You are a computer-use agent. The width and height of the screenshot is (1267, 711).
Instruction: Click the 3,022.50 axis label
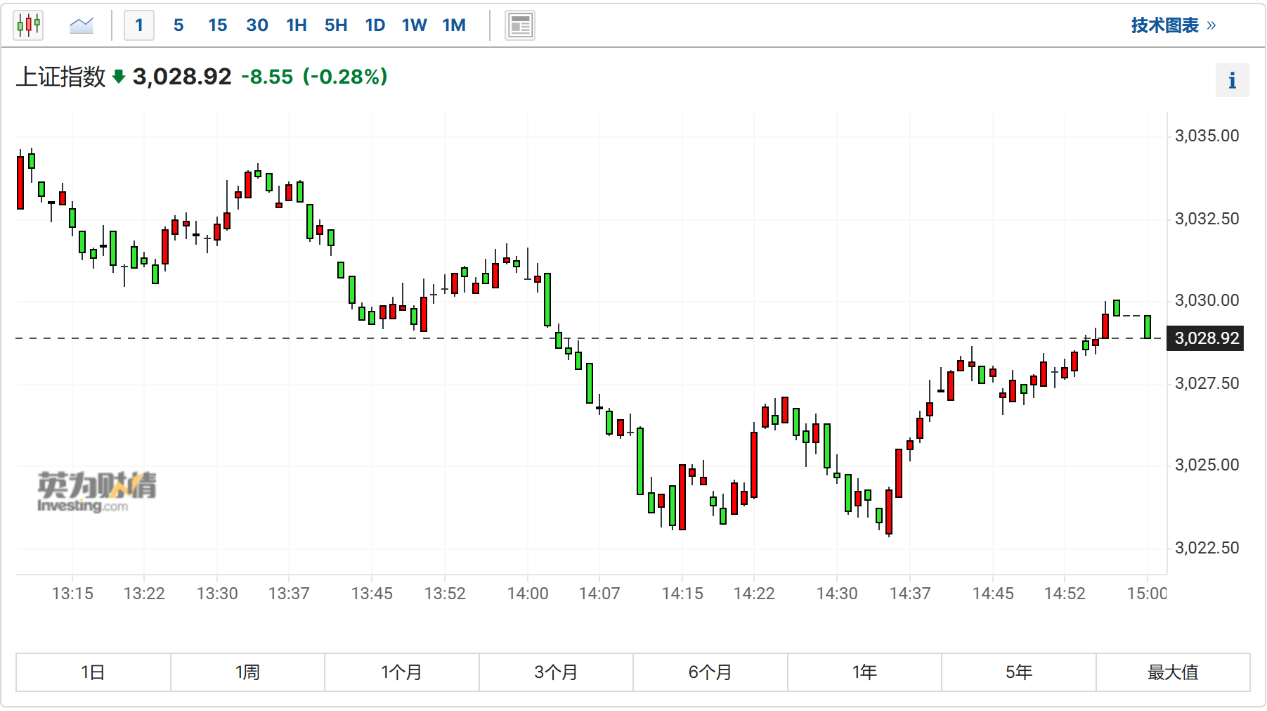1207,547
